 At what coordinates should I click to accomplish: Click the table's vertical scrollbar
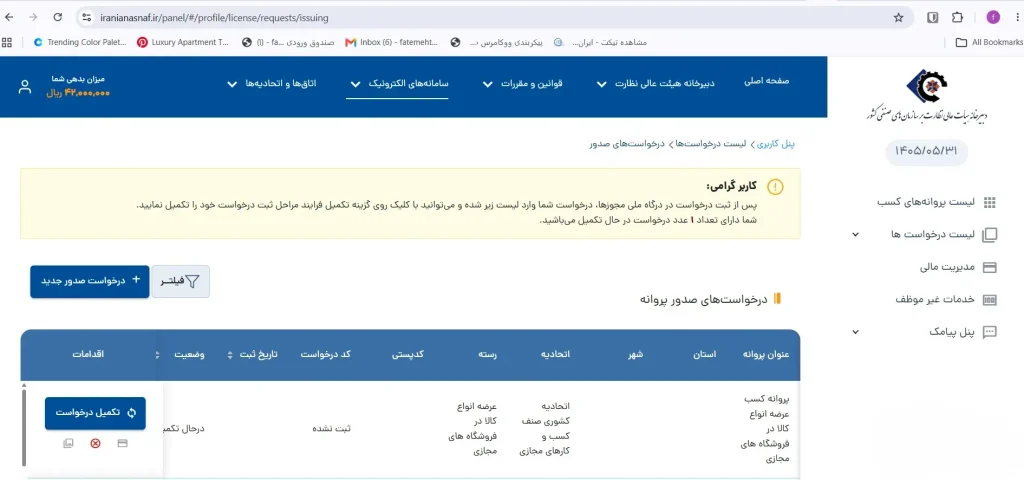[24, 428]
